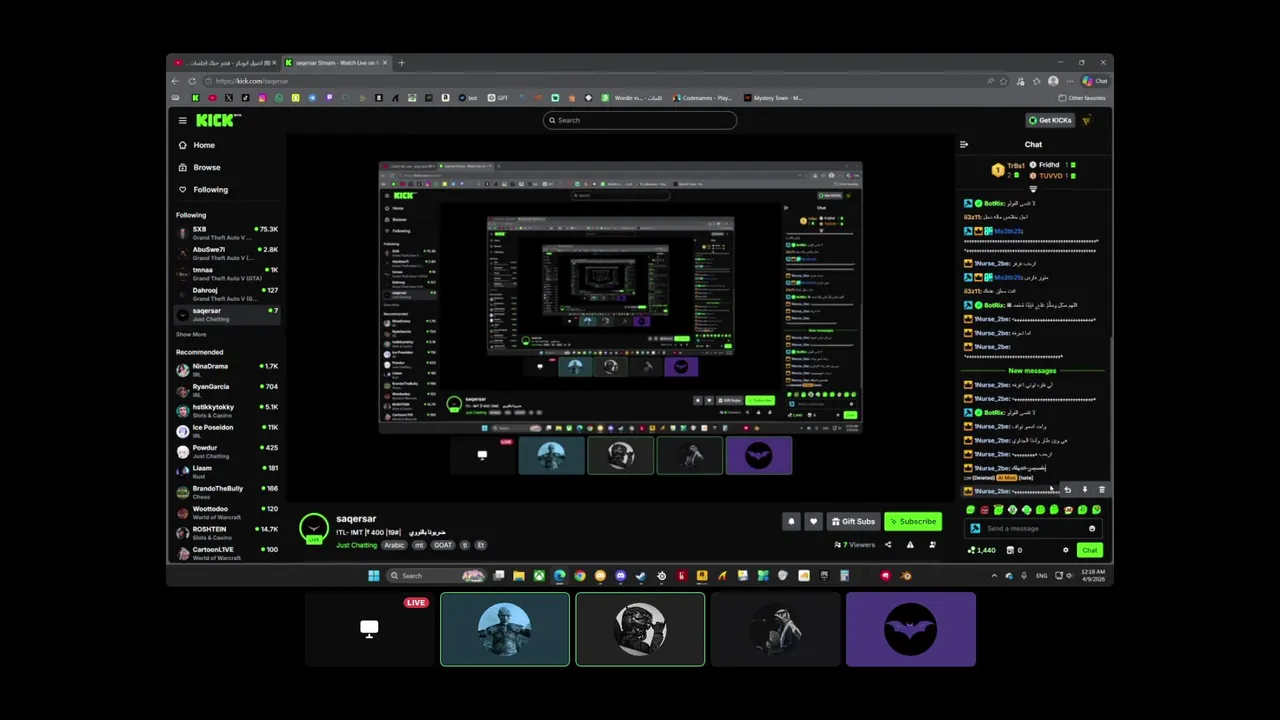This screenshot has height=720, width=1280.
Task: Open Powdur recommended channel
Action: (x=227, y=451)
